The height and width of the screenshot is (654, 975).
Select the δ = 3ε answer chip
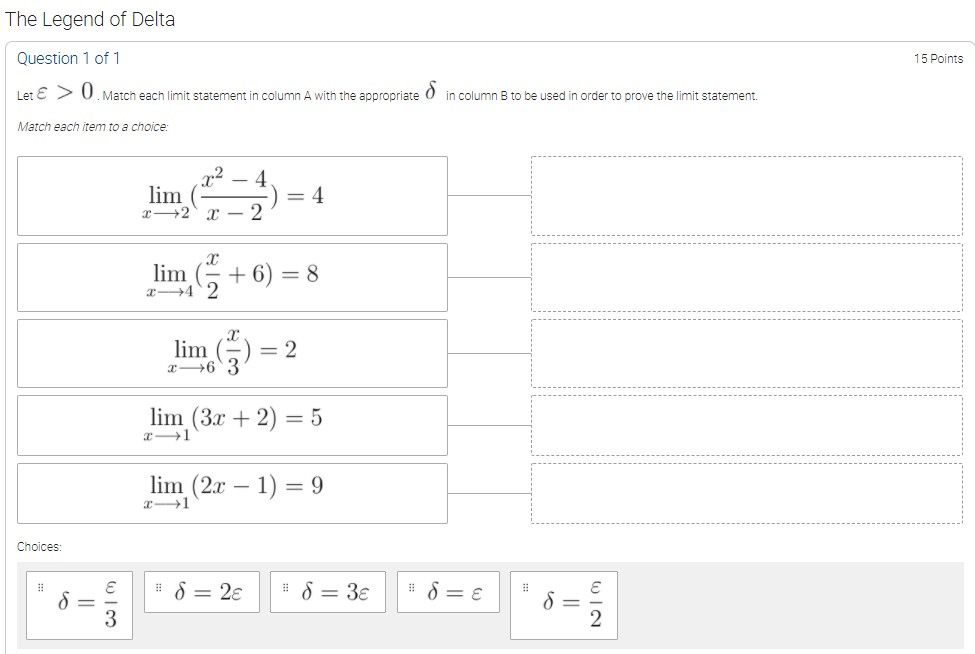pos(327,591)
